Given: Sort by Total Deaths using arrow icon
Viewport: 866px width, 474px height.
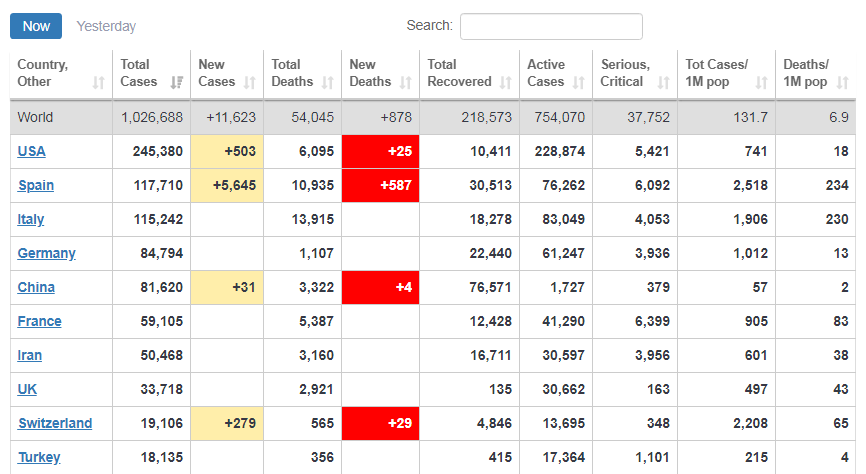Looking at the screenshot, I should (327, 83).
